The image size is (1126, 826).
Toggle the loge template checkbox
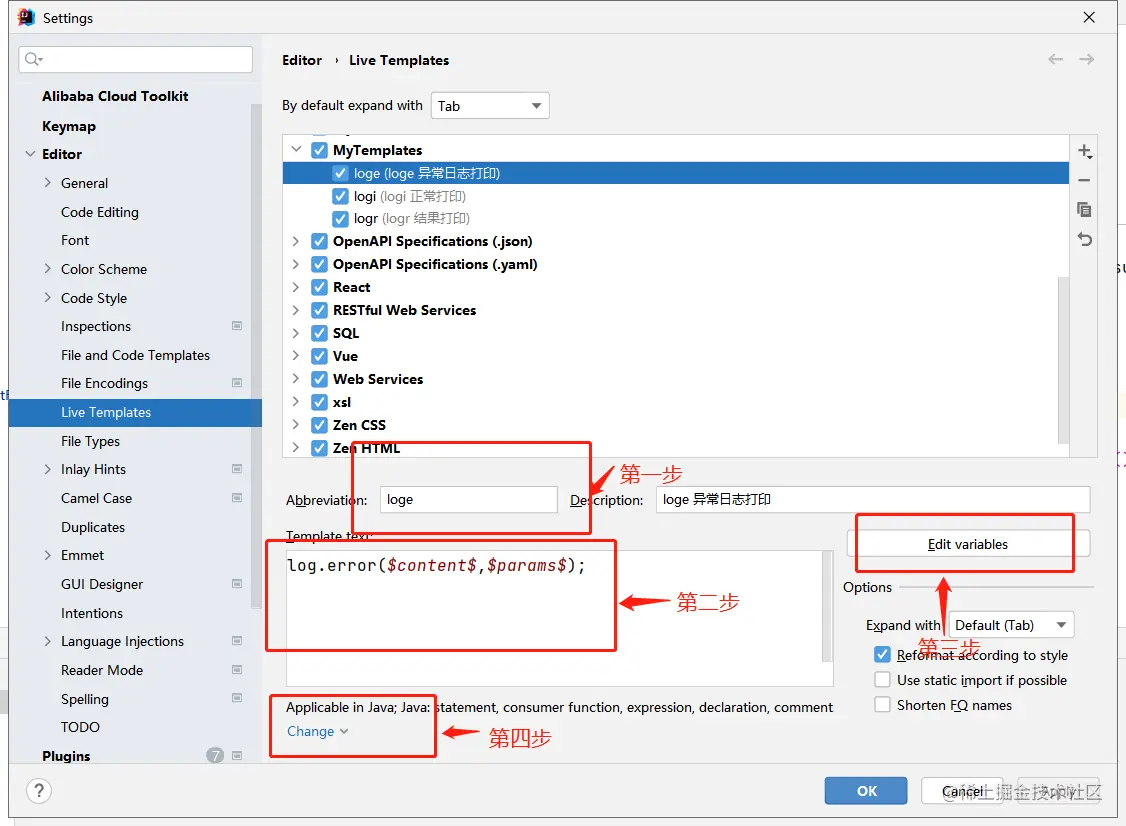(x=340, y=173)
